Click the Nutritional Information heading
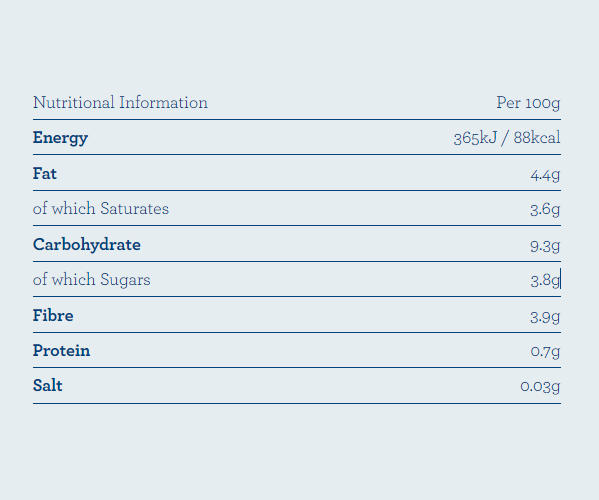This screenshot has width=599, height=500. click(120, 102)
